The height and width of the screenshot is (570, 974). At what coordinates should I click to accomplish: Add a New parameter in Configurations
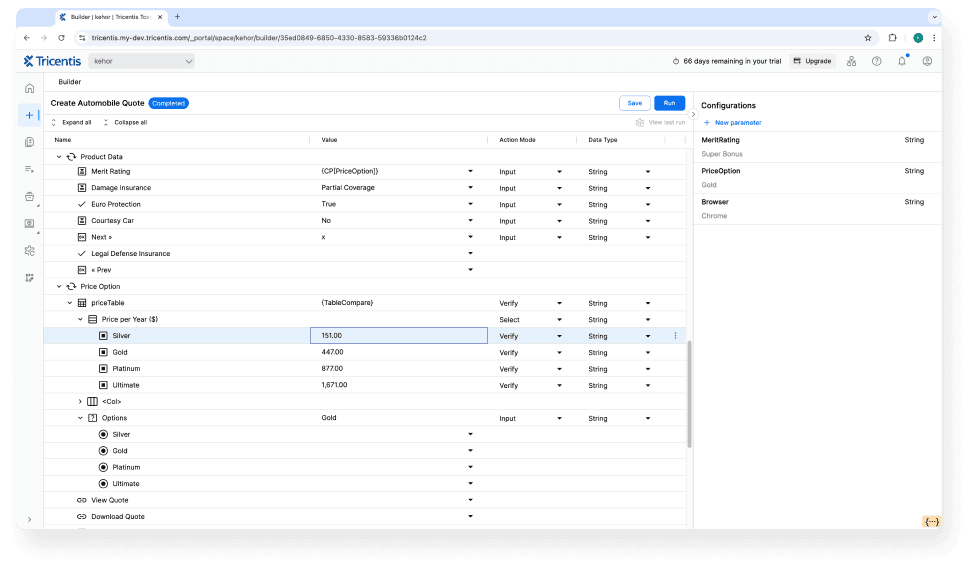pos(732,123)
